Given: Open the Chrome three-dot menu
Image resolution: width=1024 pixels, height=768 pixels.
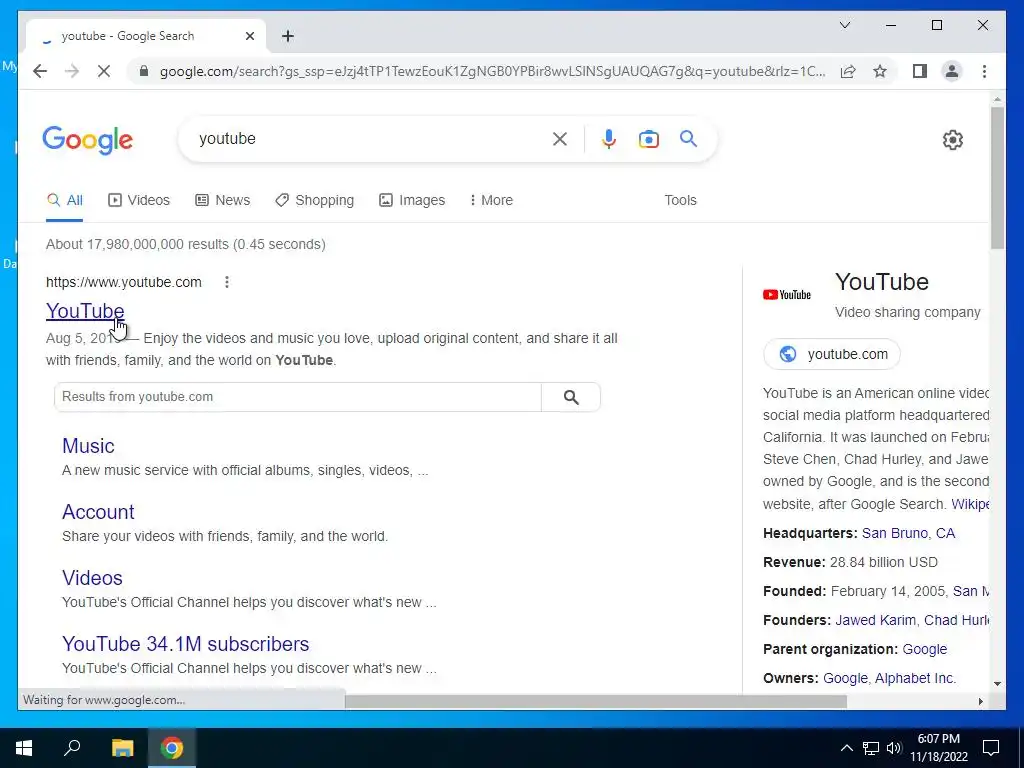Looking at the screenshot, I should tap(984, 71).
